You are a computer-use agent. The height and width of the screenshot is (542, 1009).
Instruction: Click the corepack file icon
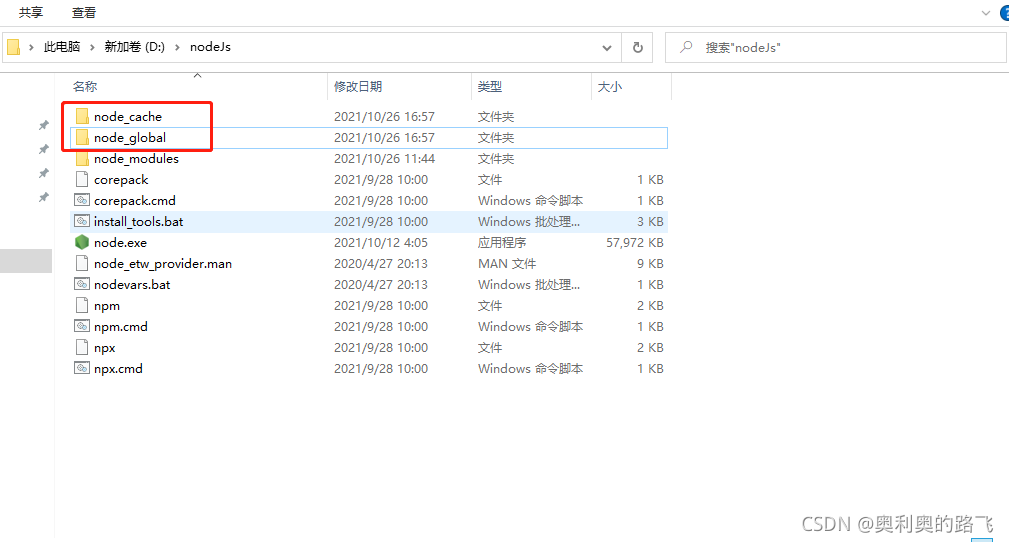[82, 180]
